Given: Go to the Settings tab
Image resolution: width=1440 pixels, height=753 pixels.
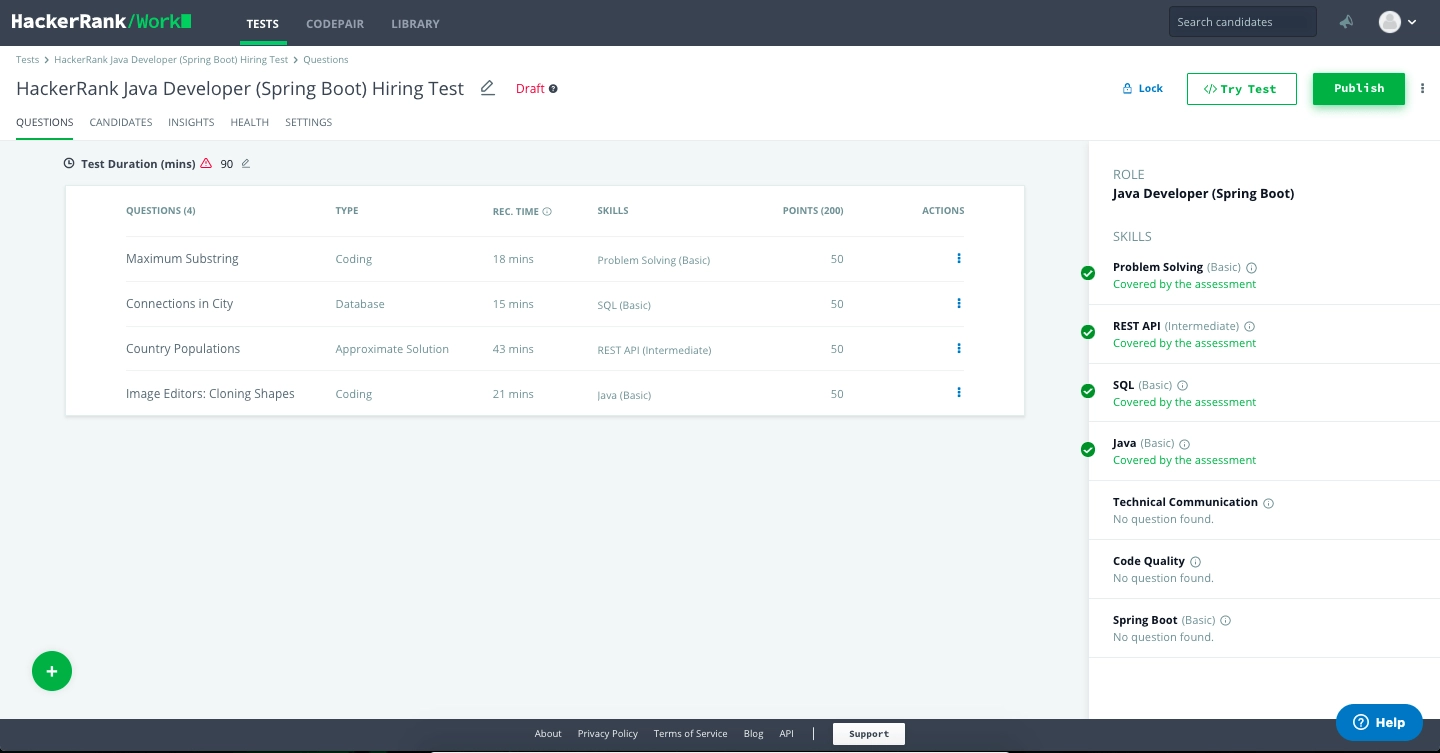Looking at the screenshot, I should point(308,122).
